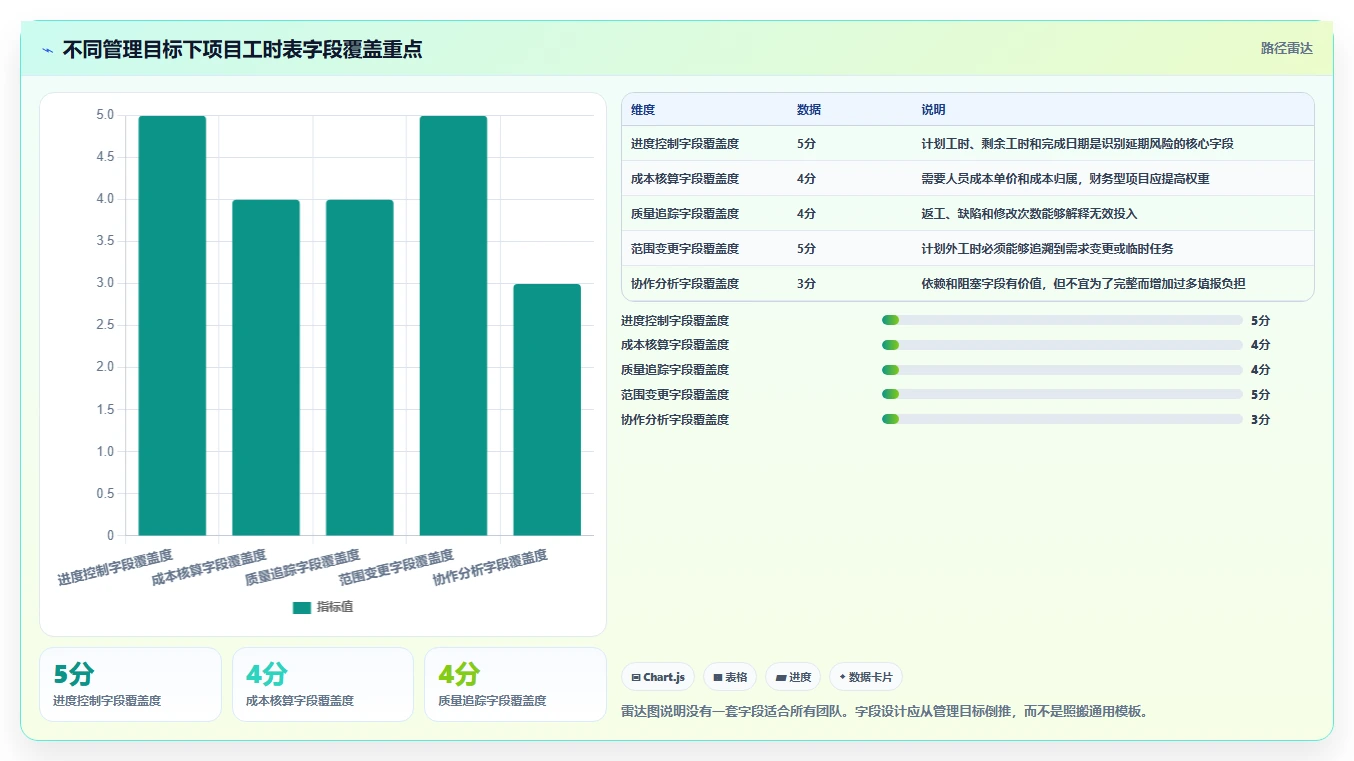This screenshot has width=1354, height=761.
Task: Select the 协作分析字段覆盖度 table row cell
Action: point(685,284)
